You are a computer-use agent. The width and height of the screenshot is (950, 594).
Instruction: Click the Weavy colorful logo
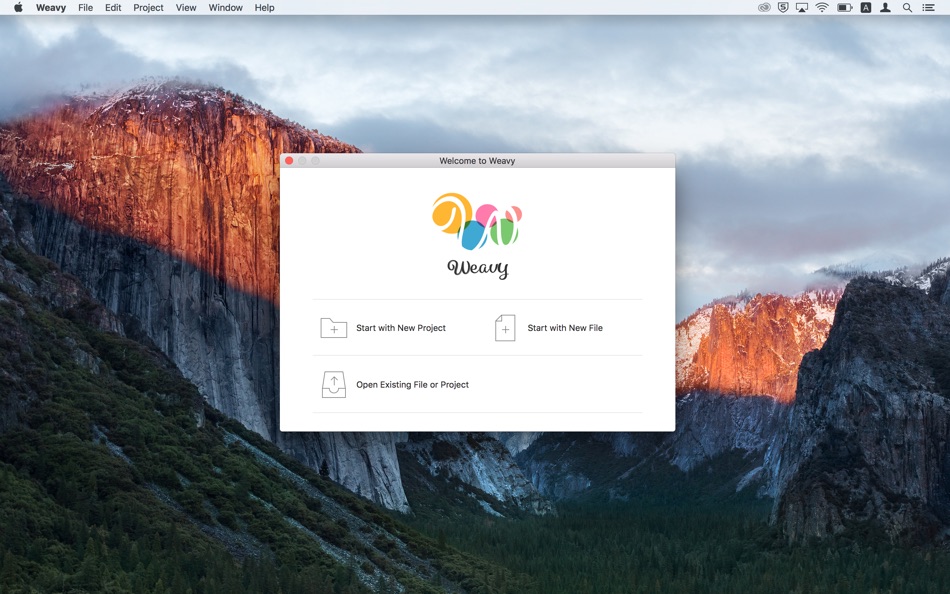click(477, 221)
